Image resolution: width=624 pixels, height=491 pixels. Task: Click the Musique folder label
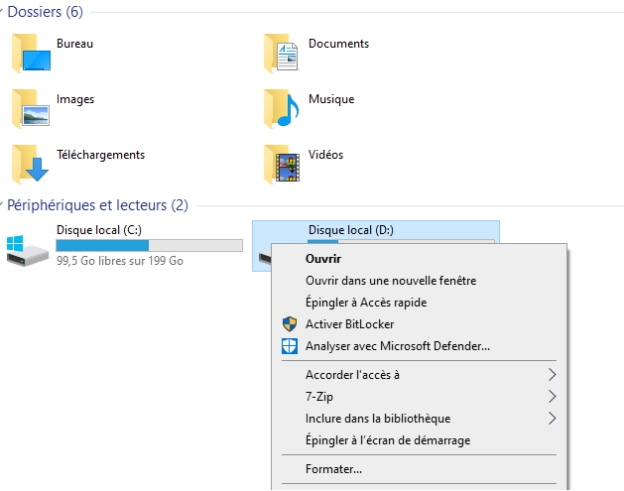point(331,99)
